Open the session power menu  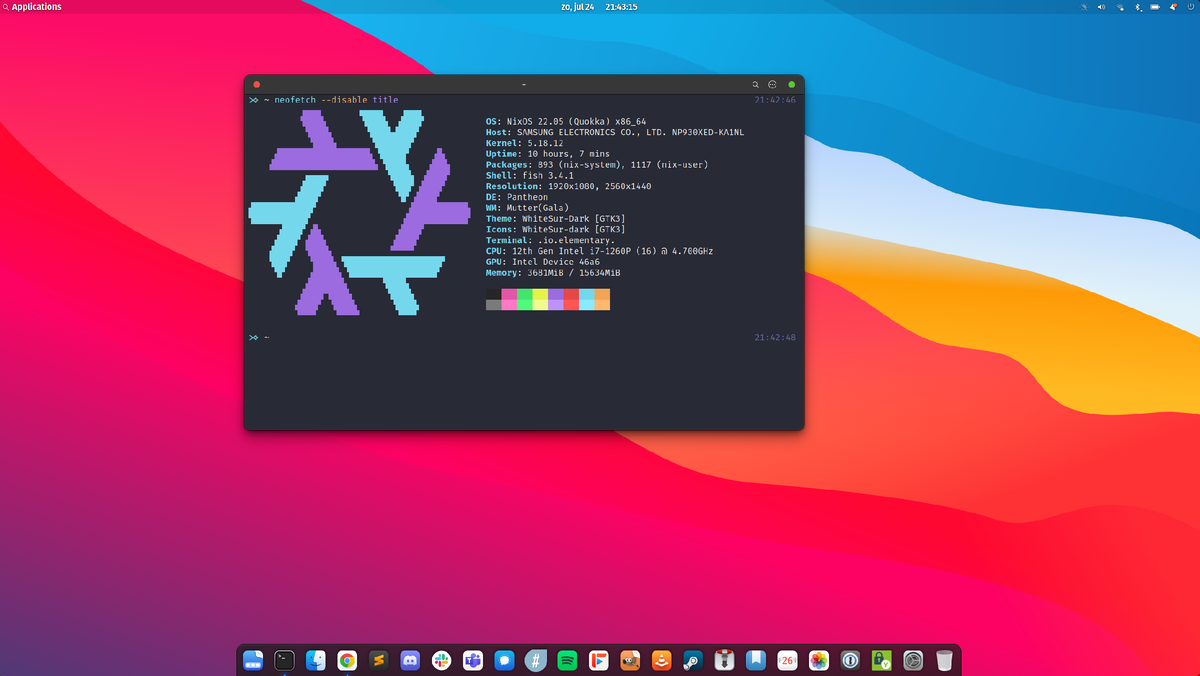click(x=1190, y=7)
